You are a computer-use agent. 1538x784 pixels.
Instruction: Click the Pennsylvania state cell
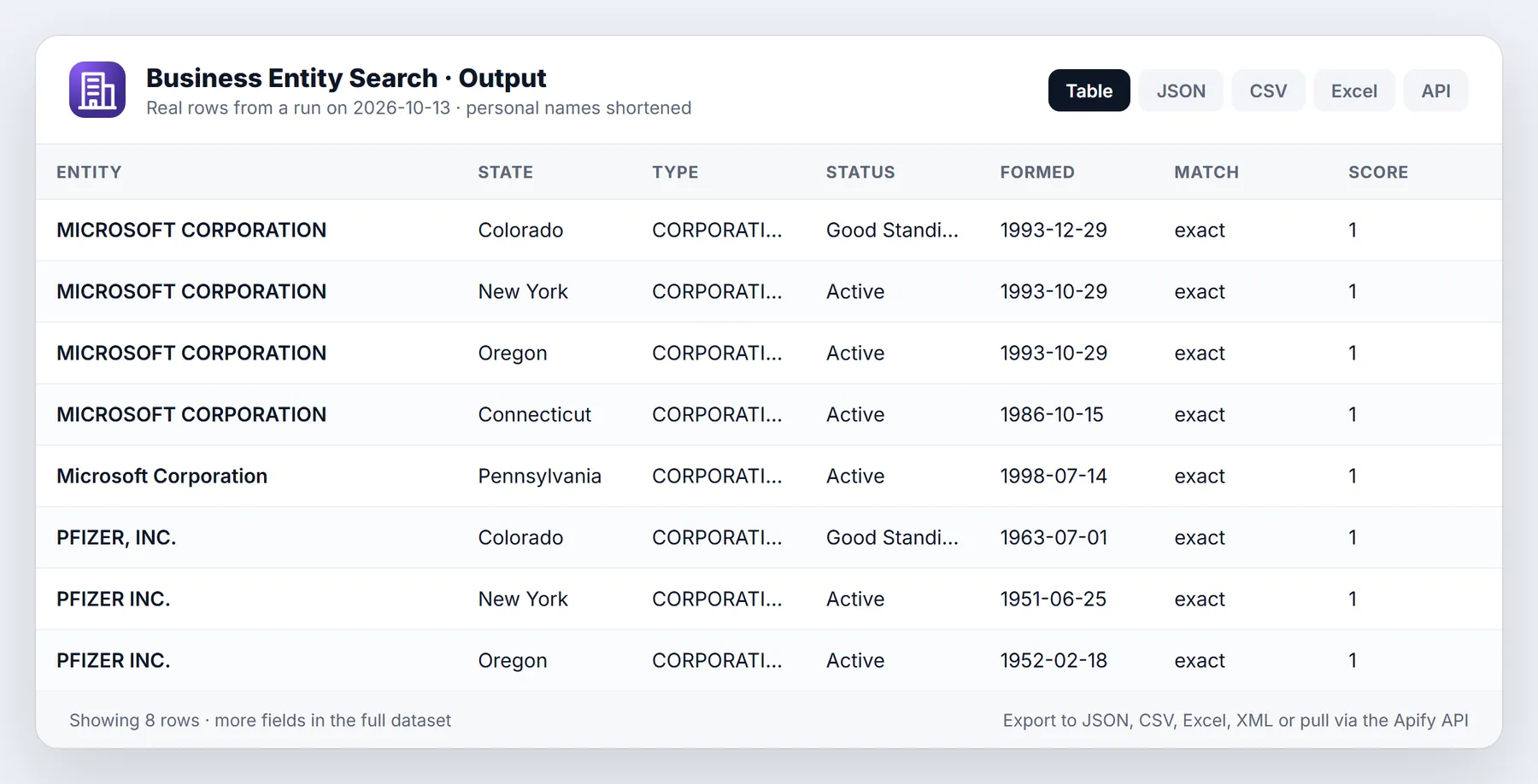[x=540, y=476]
